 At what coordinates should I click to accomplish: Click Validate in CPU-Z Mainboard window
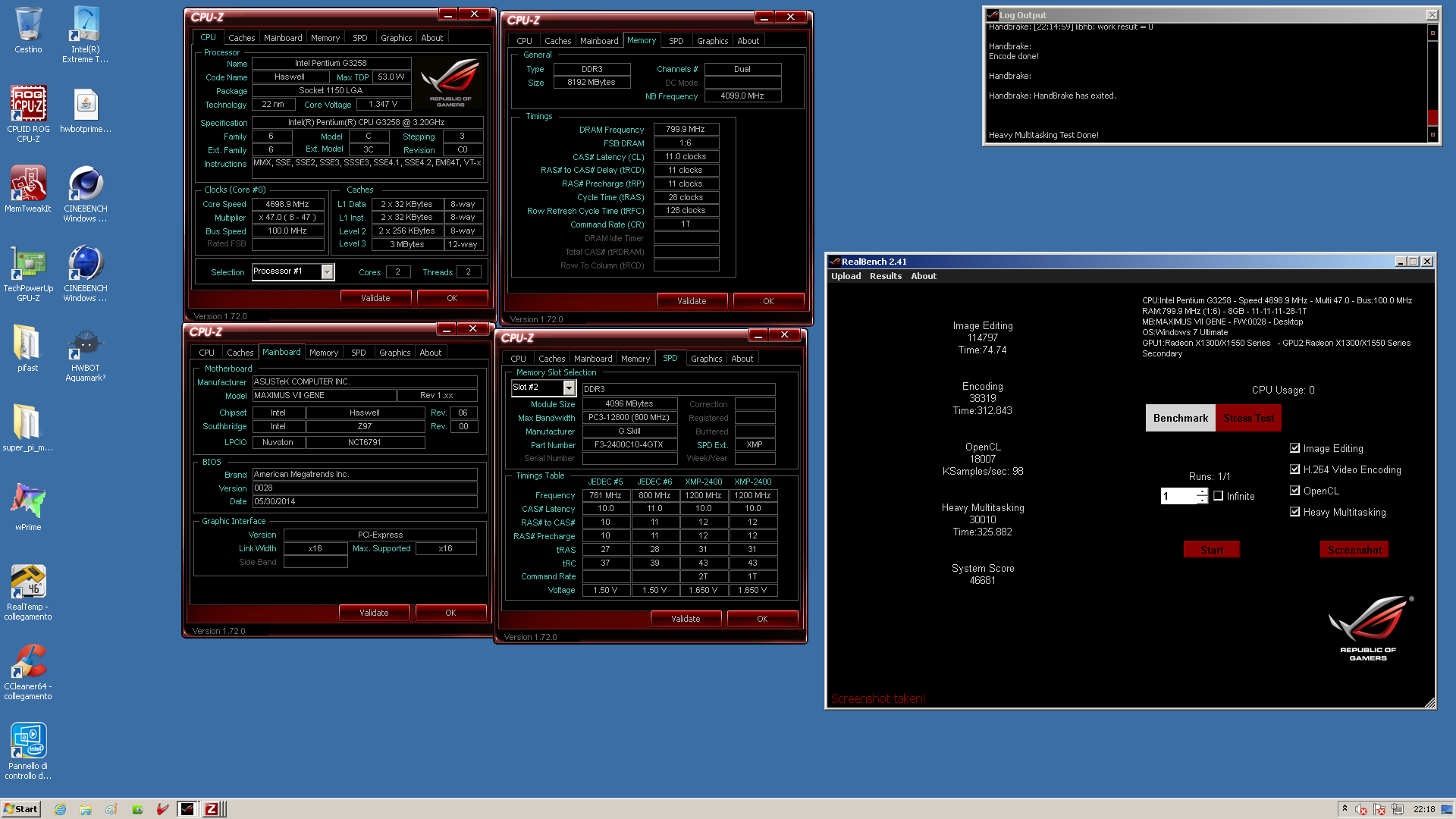[x=374, y=613]
